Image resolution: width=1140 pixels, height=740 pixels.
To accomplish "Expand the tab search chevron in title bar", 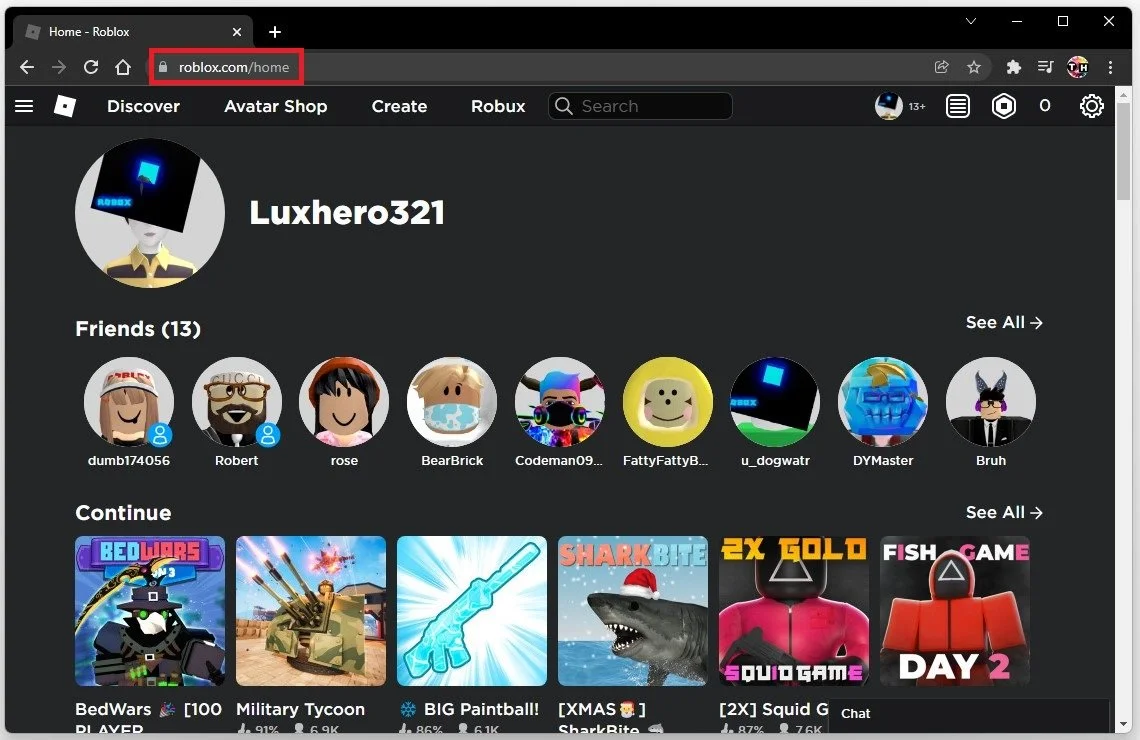I will click(x=971, y=21).
